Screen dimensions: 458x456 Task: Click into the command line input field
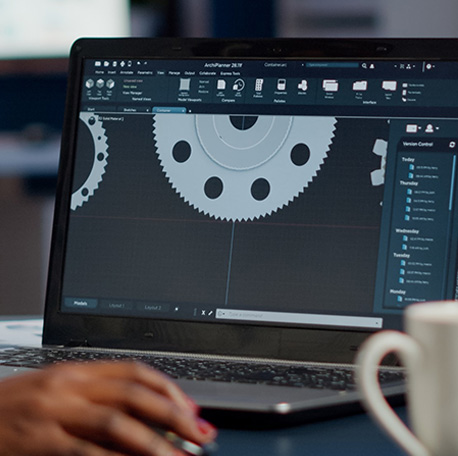coord(299,318)
